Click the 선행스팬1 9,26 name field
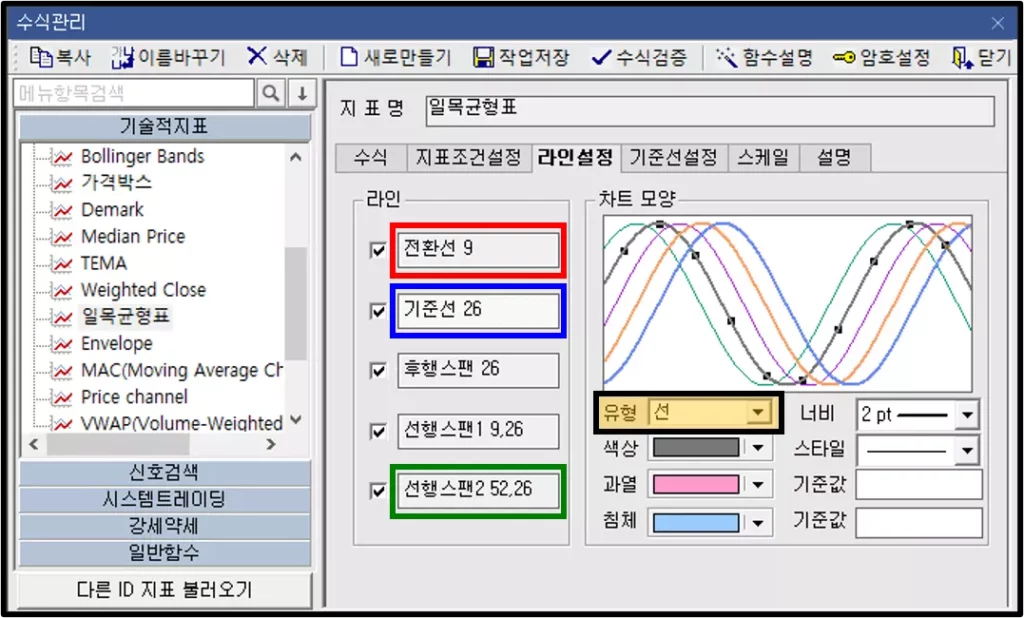The height and width of the screenshot is (618, 1024). pos(478,431)
